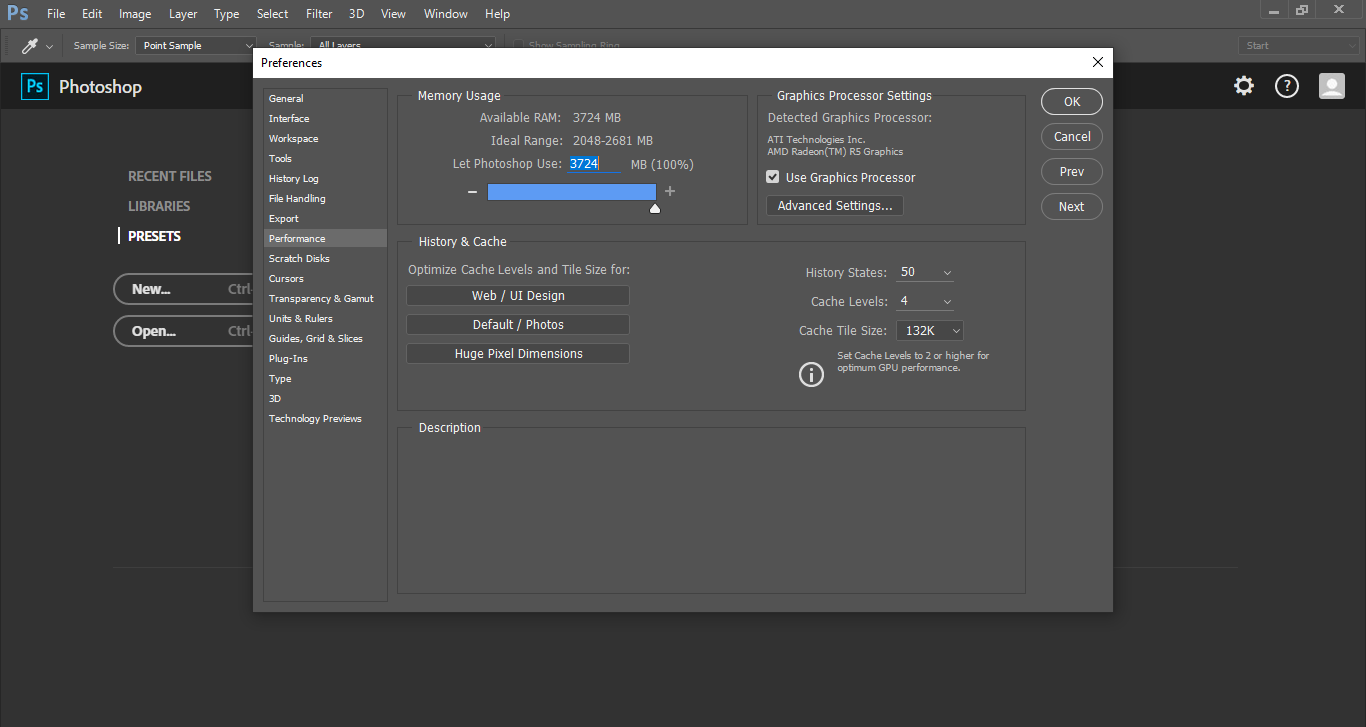The height and width of the screenshot is (727, 1366).
Task: Open Advanced Settings for graphics processor
Action: tap(835, 206)
